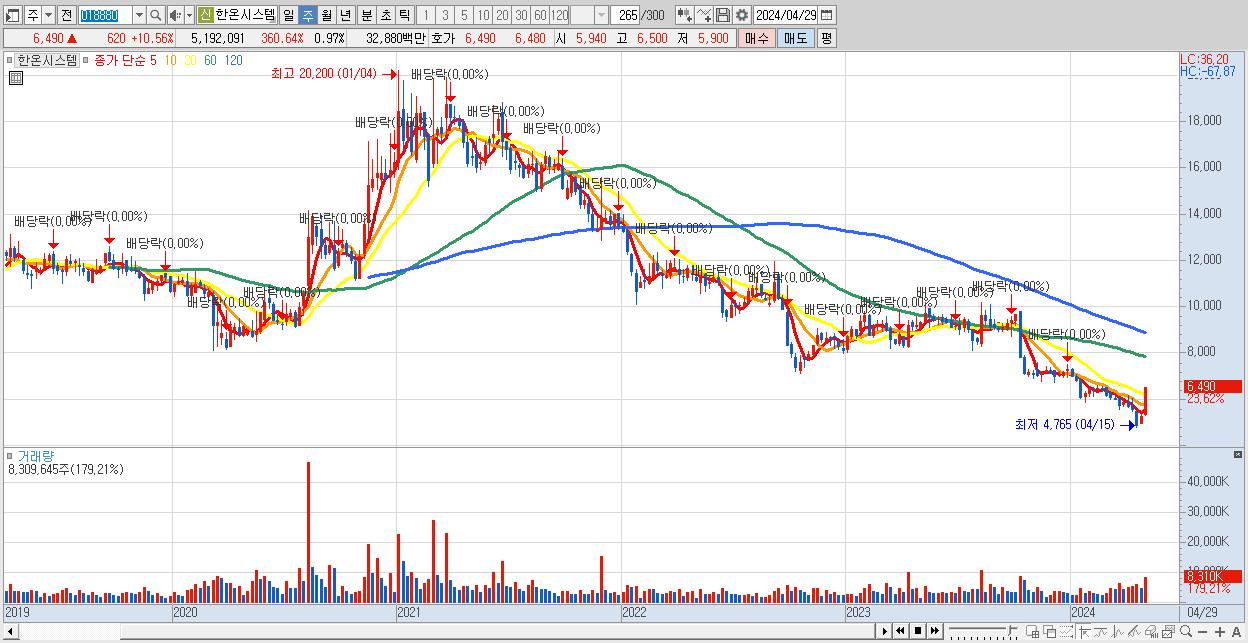Open the date calendar picker icon
This screenshot has height=643, width=1248.
tap(826, 15)
